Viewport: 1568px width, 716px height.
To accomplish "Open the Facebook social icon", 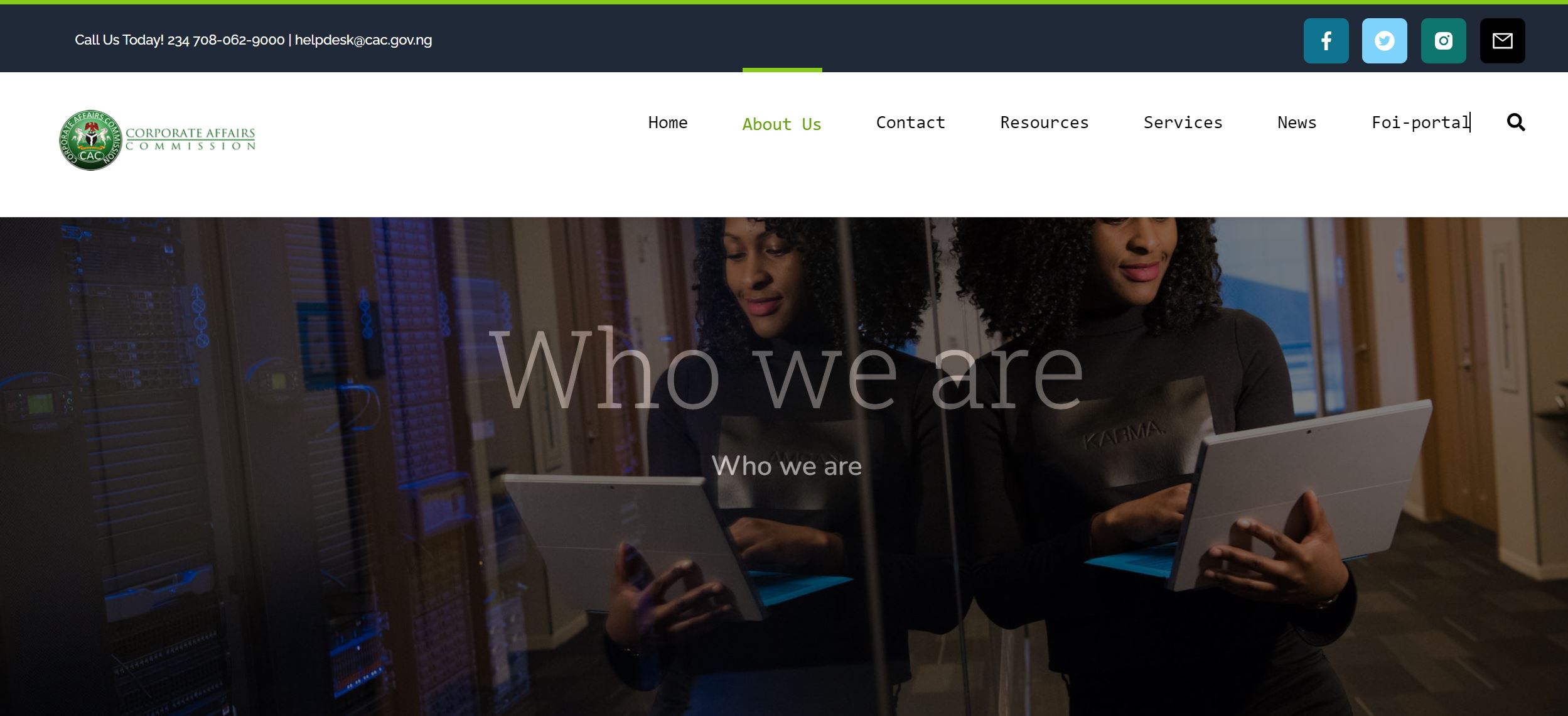I will point(1326,41).
